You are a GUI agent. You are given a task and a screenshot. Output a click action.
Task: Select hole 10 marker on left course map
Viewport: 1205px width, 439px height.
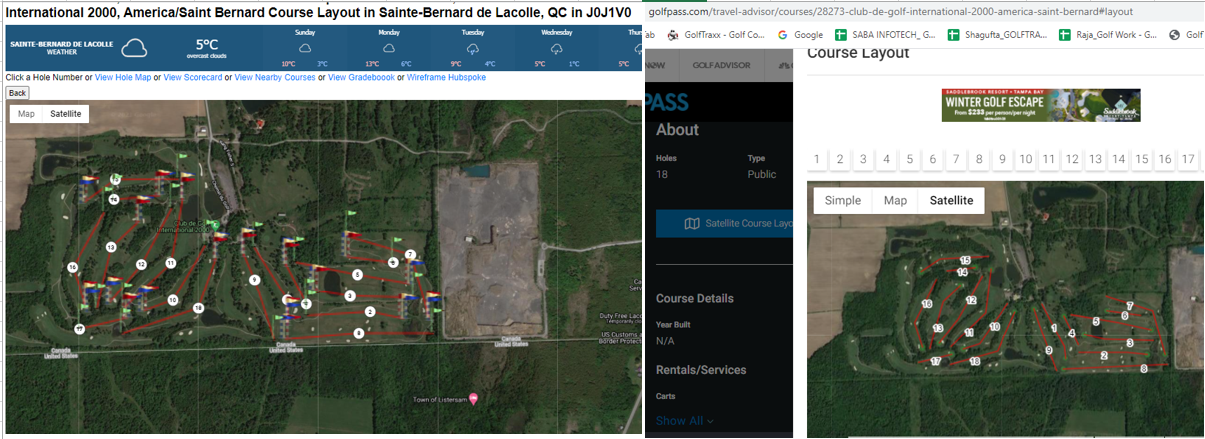(173, 299)
